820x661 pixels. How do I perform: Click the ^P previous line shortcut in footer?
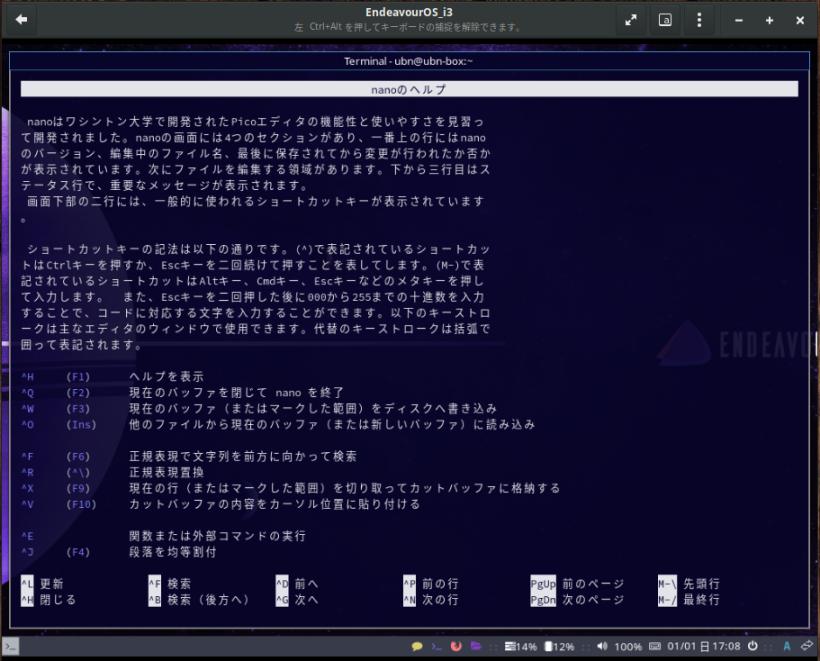click(431, 584)
